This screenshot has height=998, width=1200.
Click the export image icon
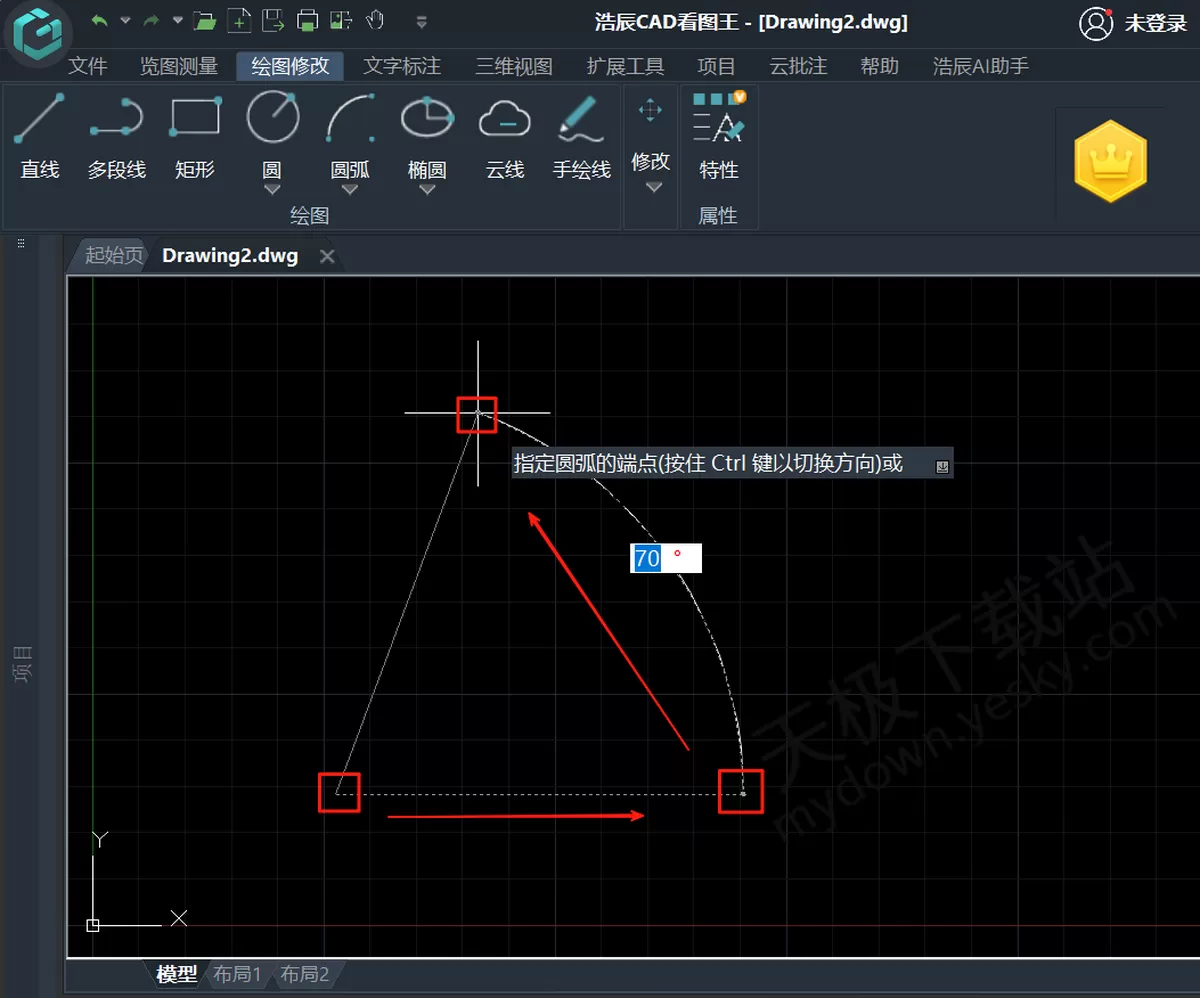(341, 20)
